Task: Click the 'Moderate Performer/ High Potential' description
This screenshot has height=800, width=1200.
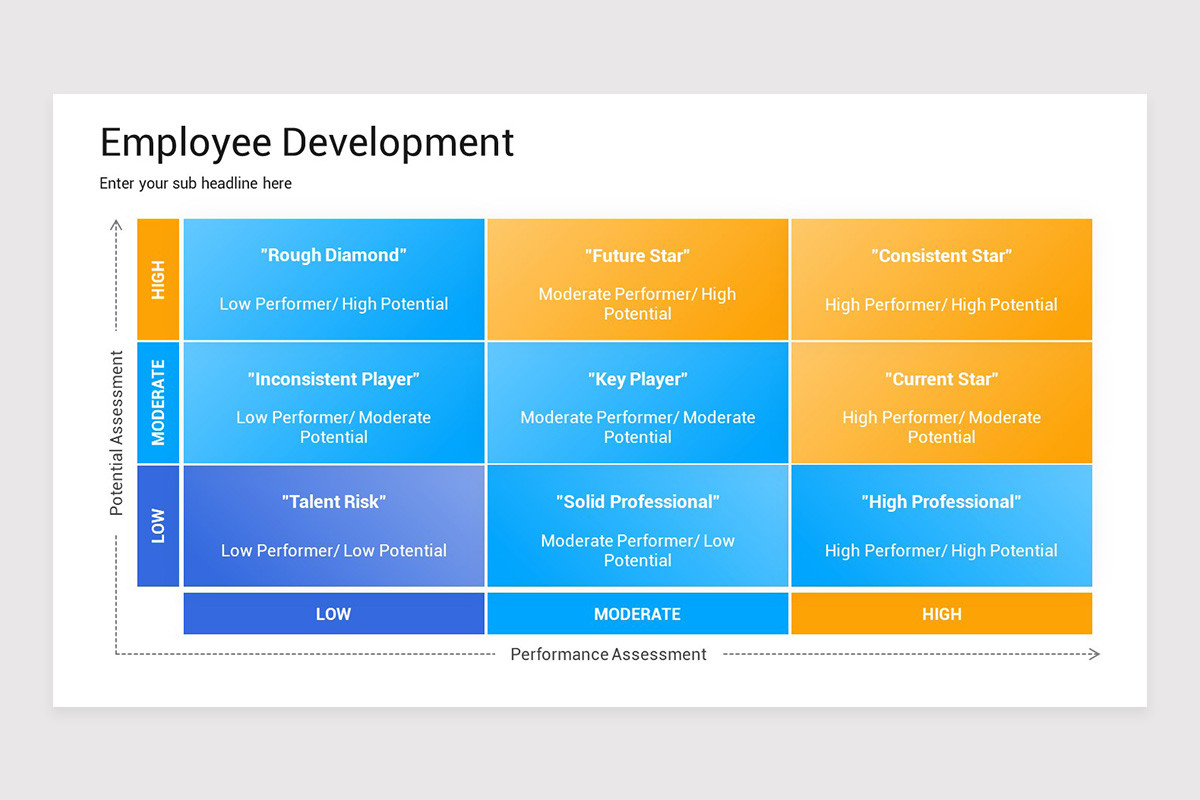Action: pos(638,304)
